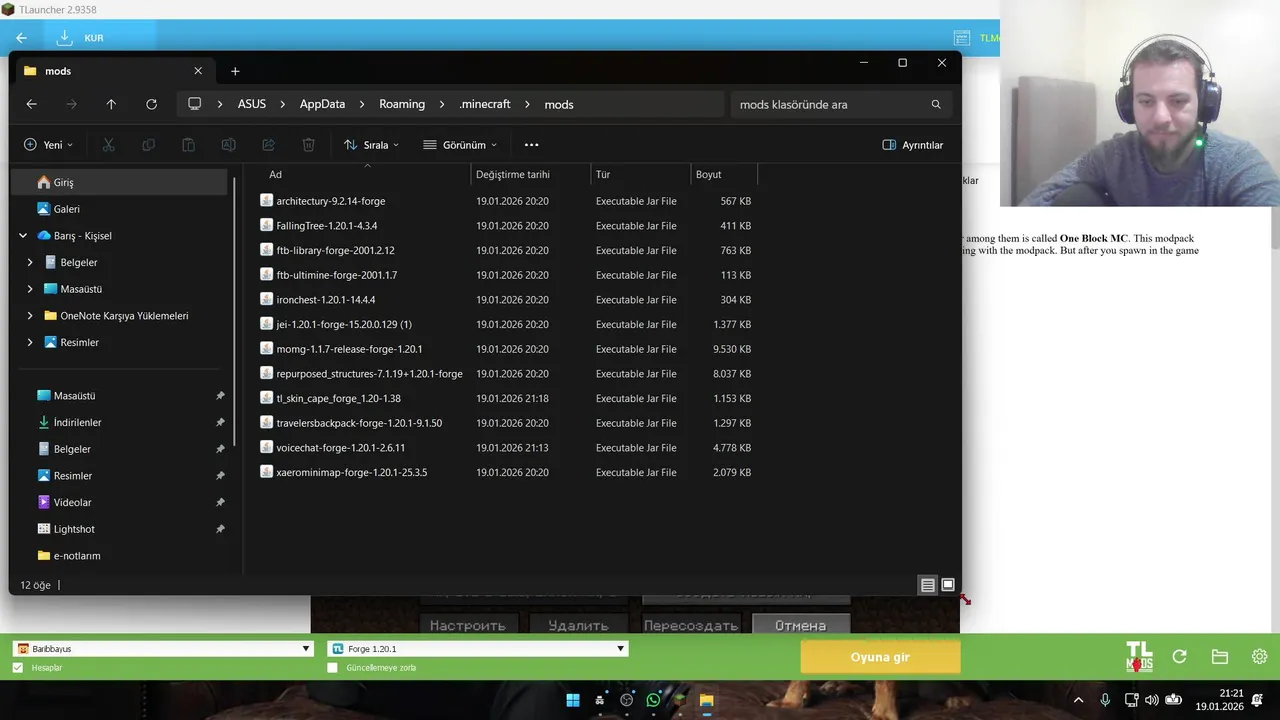Click the Отмена button behind Explorer
This screenshot has width=1280, height=720.
pos(800,625)
